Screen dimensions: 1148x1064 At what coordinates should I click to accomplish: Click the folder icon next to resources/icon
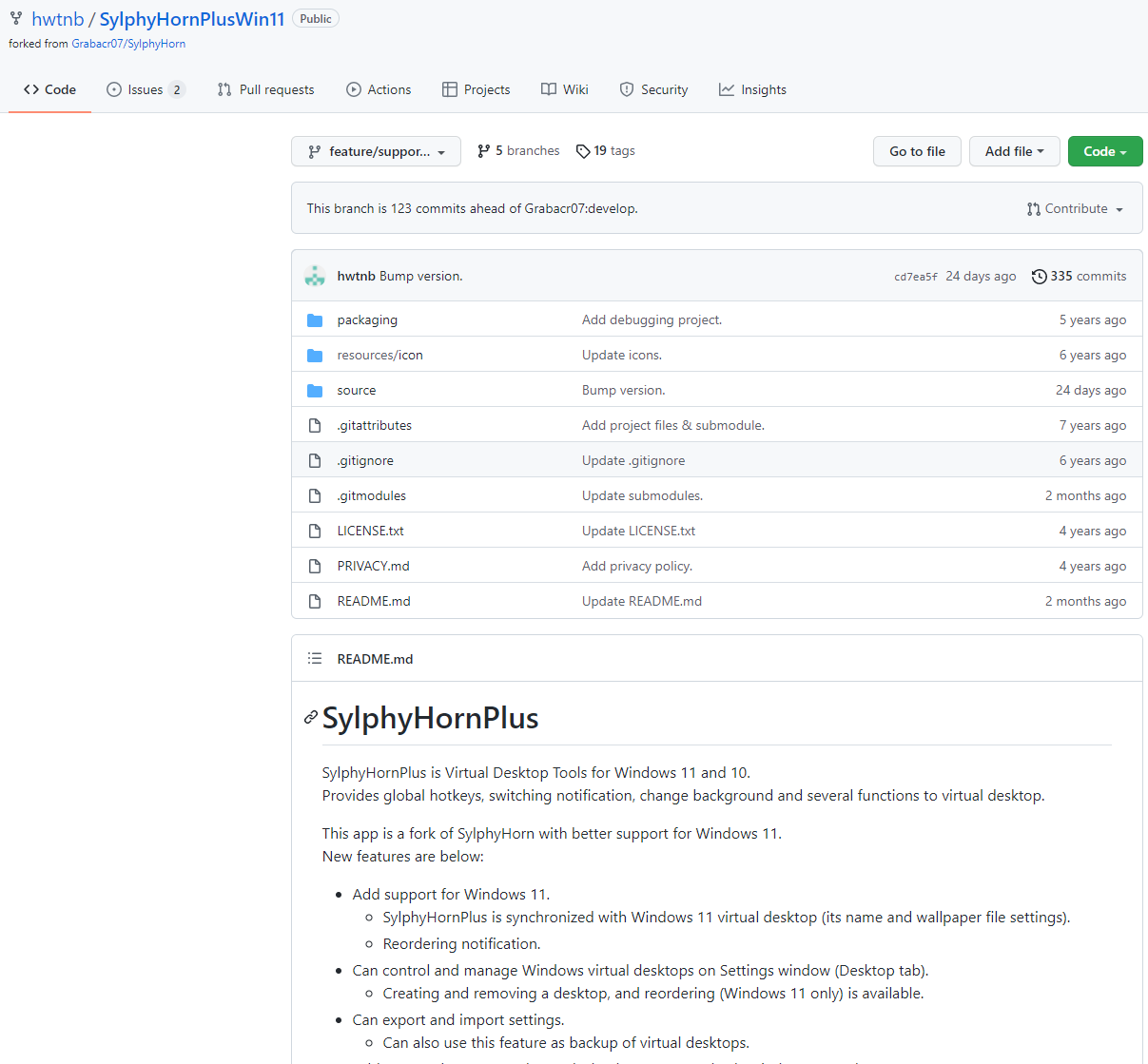point(315,355)
